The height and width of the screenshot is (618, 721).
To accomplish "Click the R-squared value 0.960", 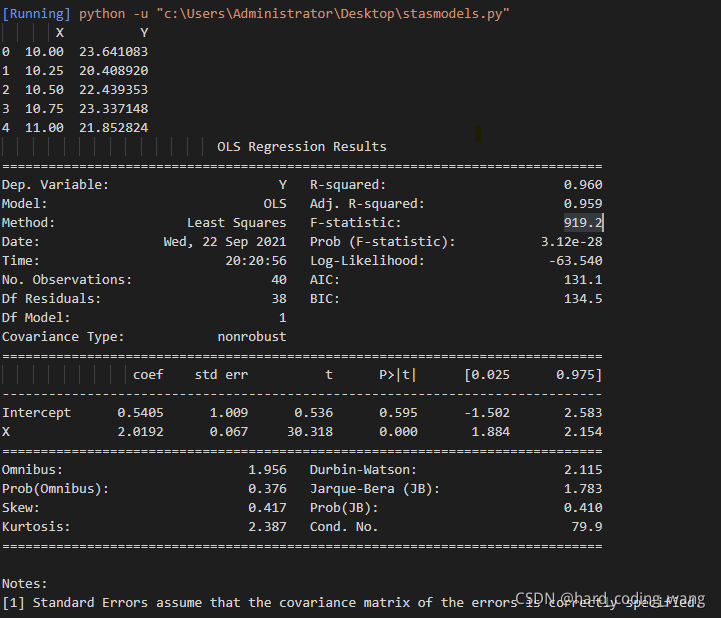I will (x=583, y=185).
